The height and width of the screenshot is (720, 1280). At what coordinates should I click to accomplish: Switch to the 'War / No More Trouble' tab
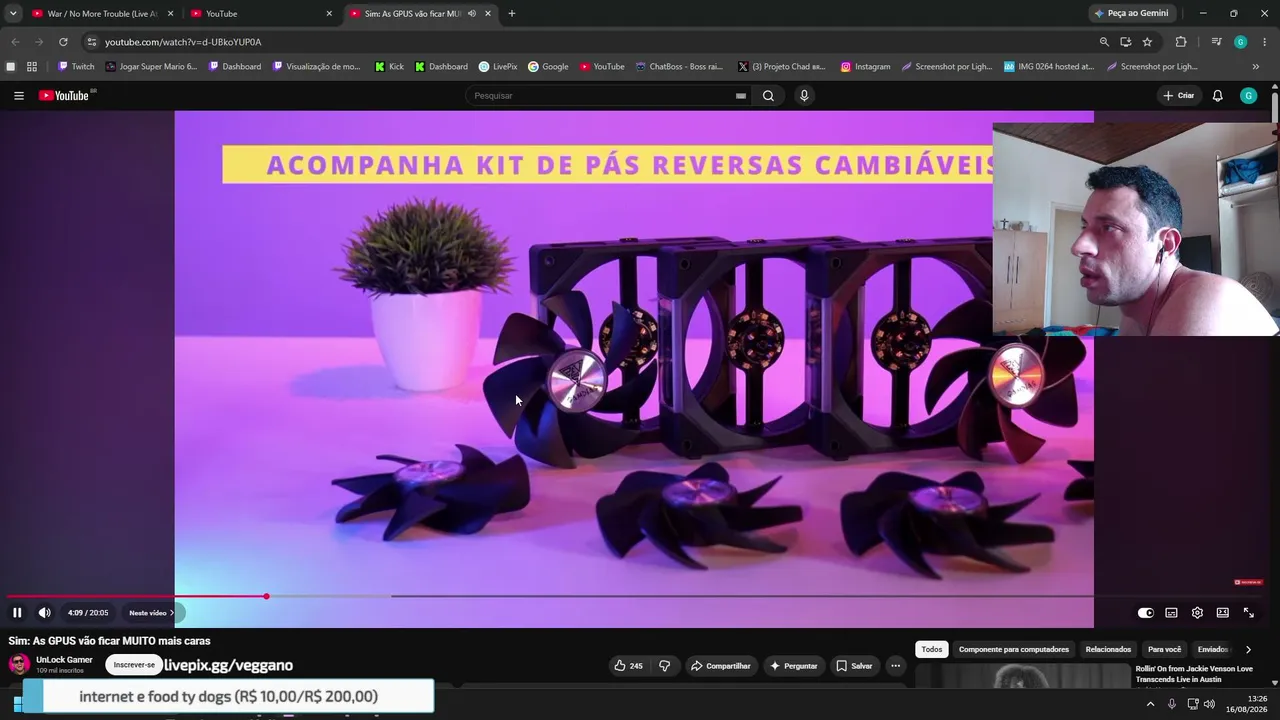coord(103,14)
